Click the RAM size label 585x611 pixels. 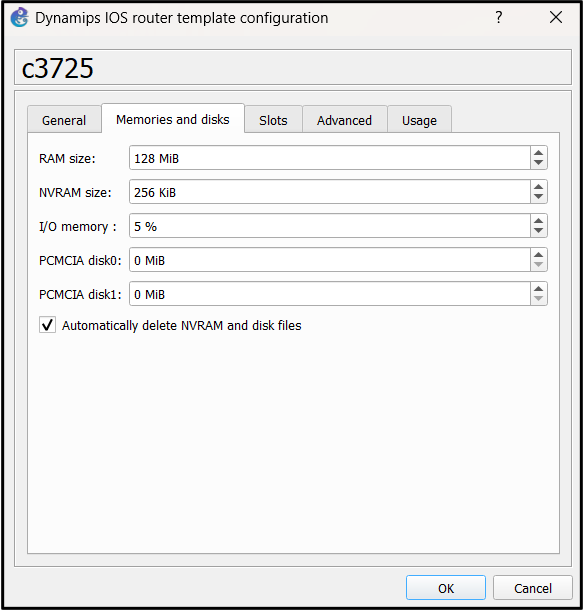[67, 159]
